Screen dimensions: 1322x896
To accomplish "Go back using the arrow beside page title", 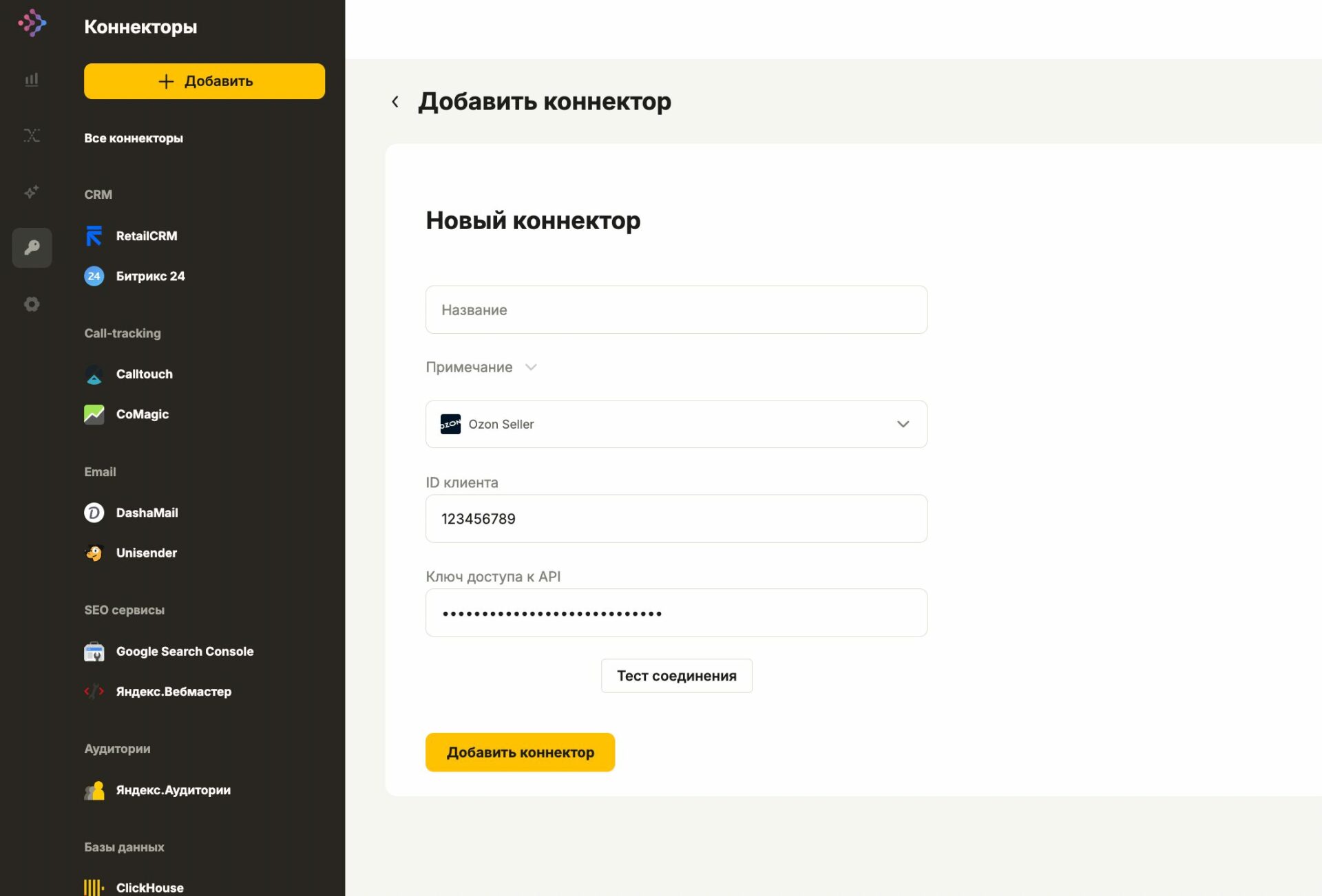I will (395, 102).
